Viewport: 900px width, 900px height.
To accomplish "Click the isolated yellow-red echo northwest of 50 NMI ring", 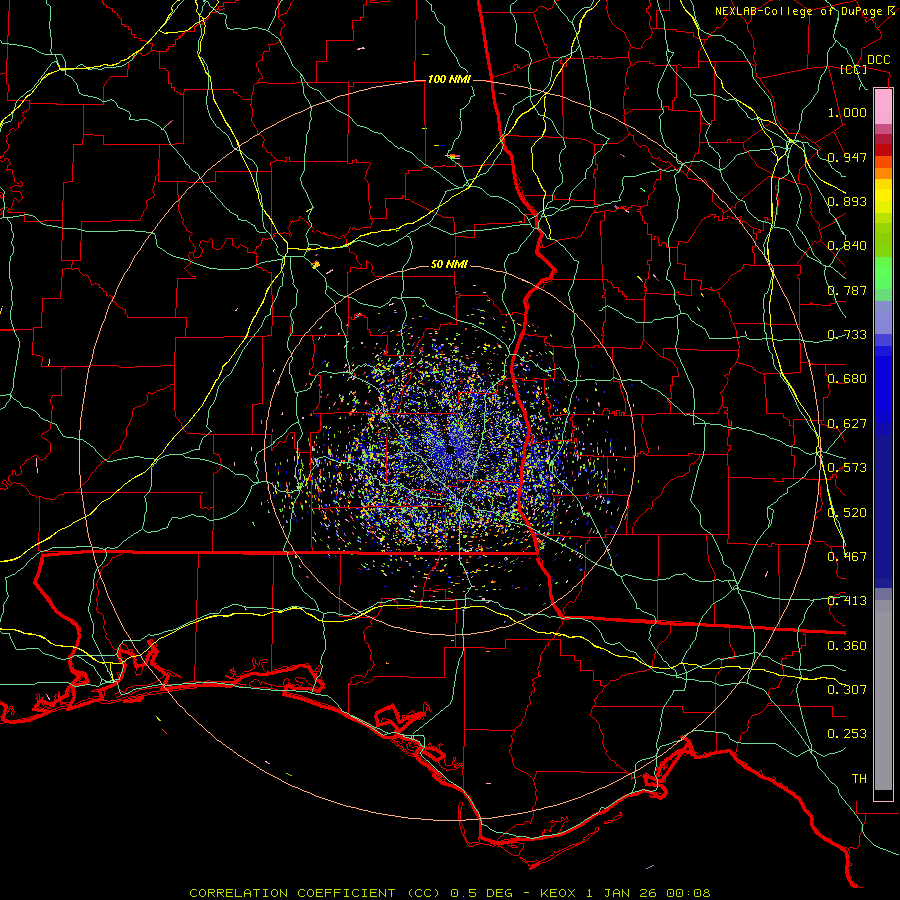I will click(x=315, y=265).
